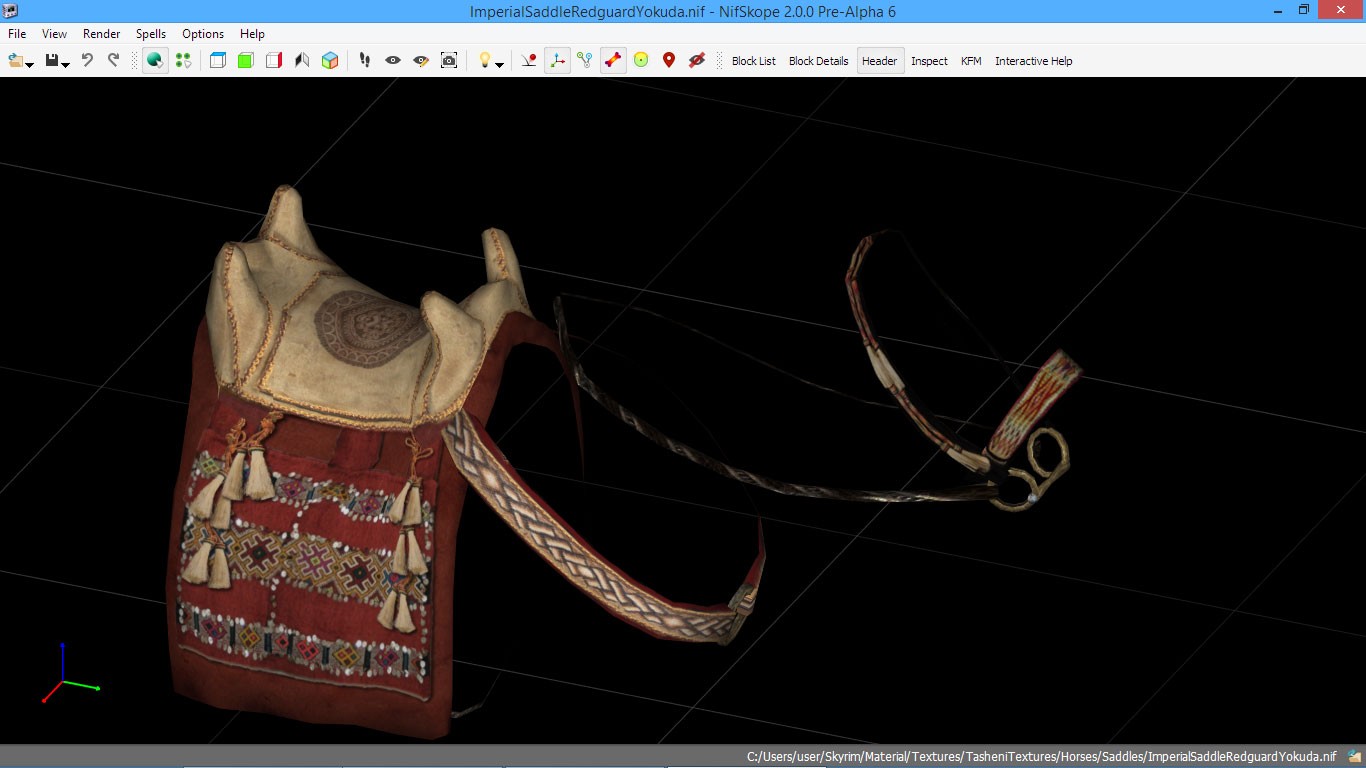The width and height of the screenshot is (1366, 768).
Task: Click the multicolored cube view icon
Action: 330,61
